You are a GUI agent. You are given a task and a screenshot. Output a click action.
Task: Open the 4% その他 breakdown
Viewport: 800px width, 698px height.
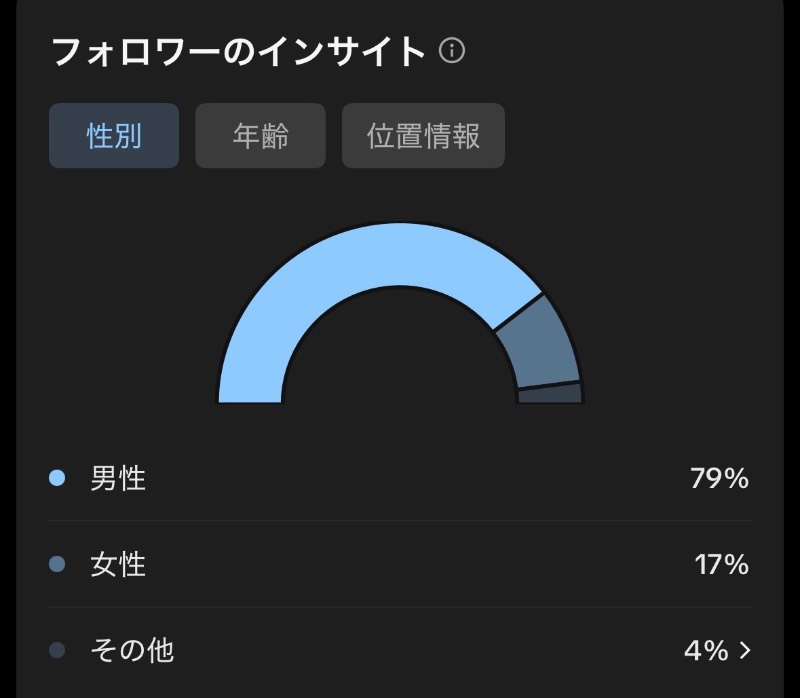[x=706, y=651]
